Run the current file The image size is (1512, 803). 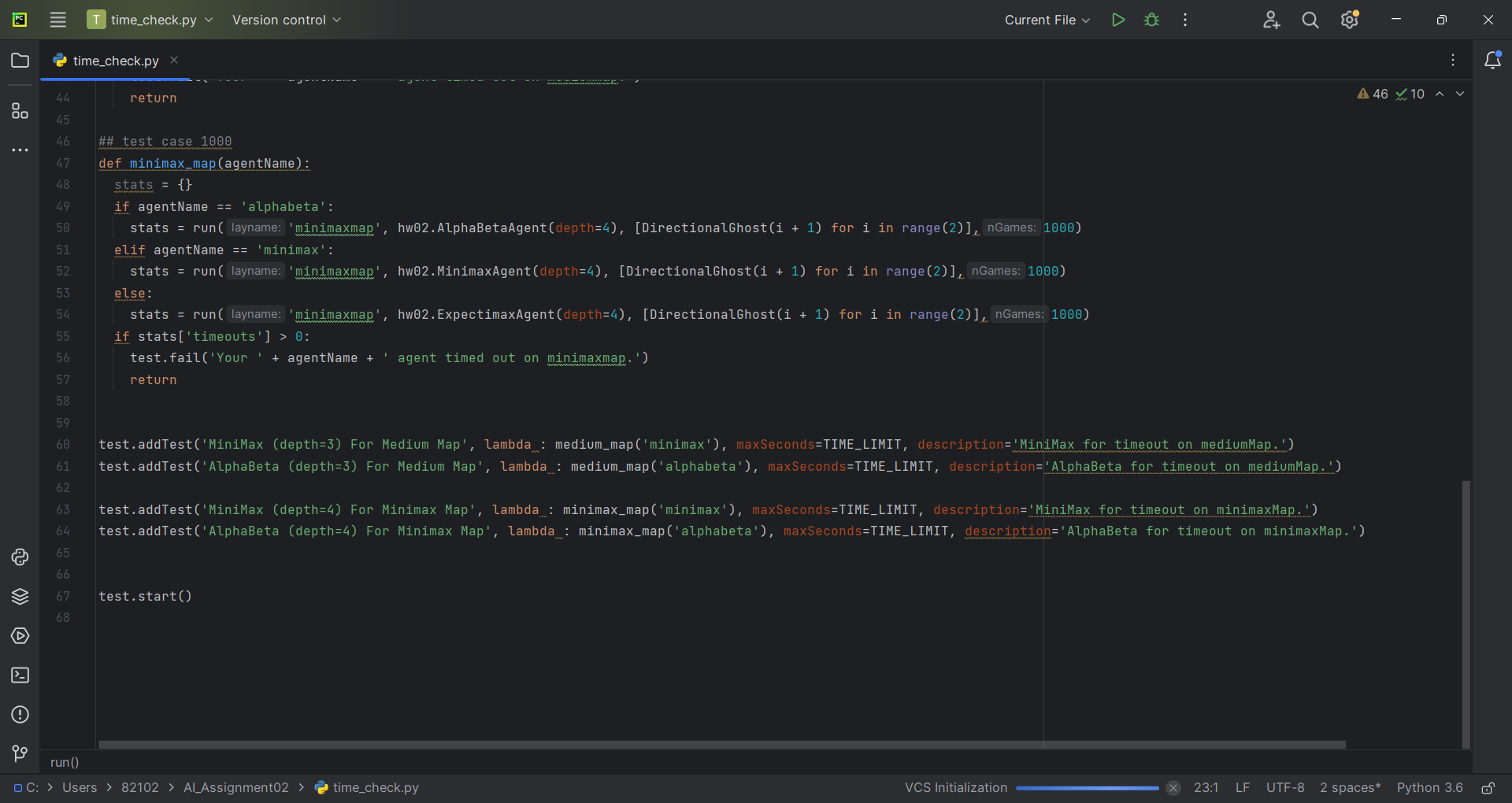pyautogui.click(x=1118, y=20)
